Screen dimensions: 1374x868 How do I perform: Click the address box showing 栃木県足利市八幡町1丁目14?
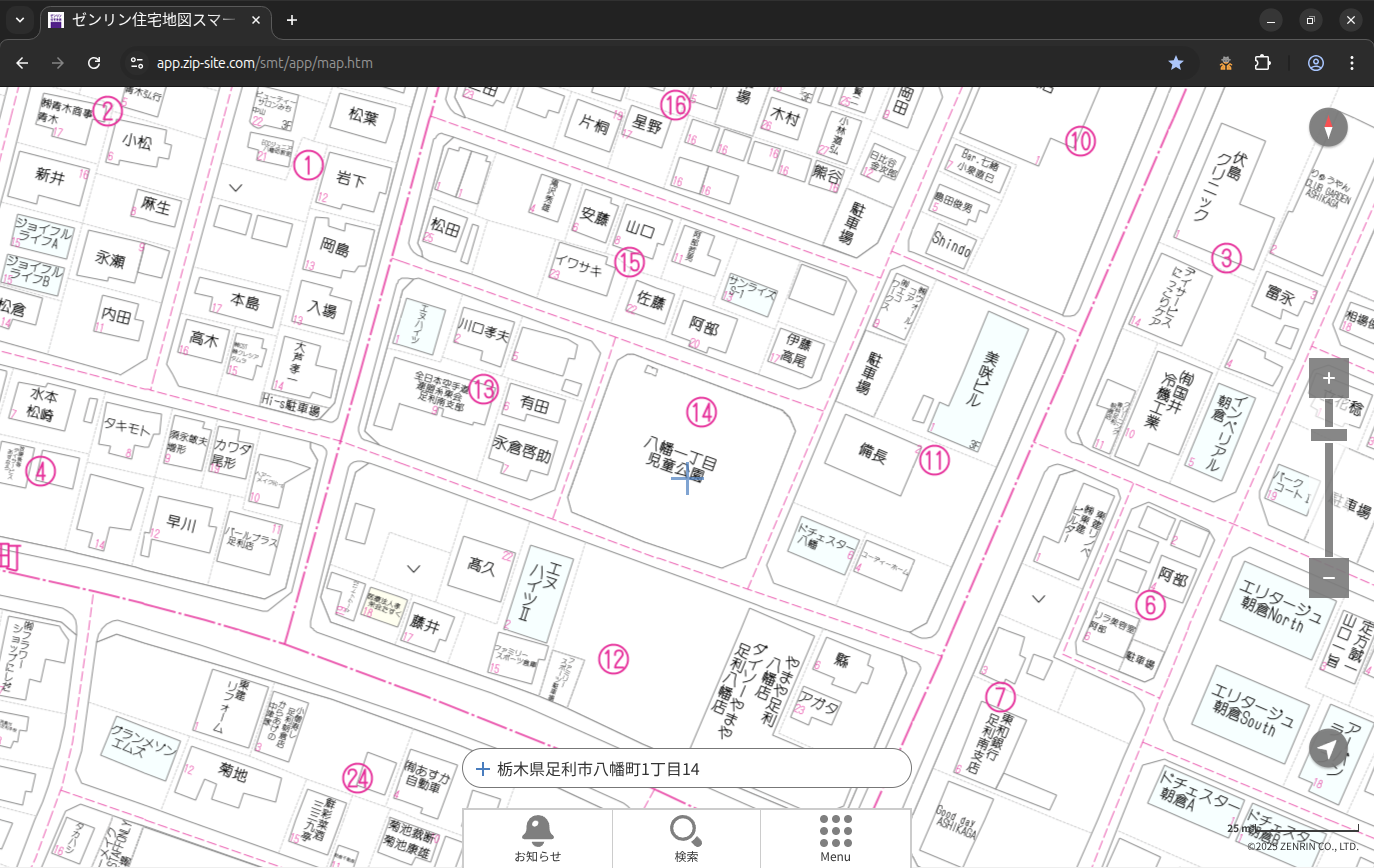point(687,769)
